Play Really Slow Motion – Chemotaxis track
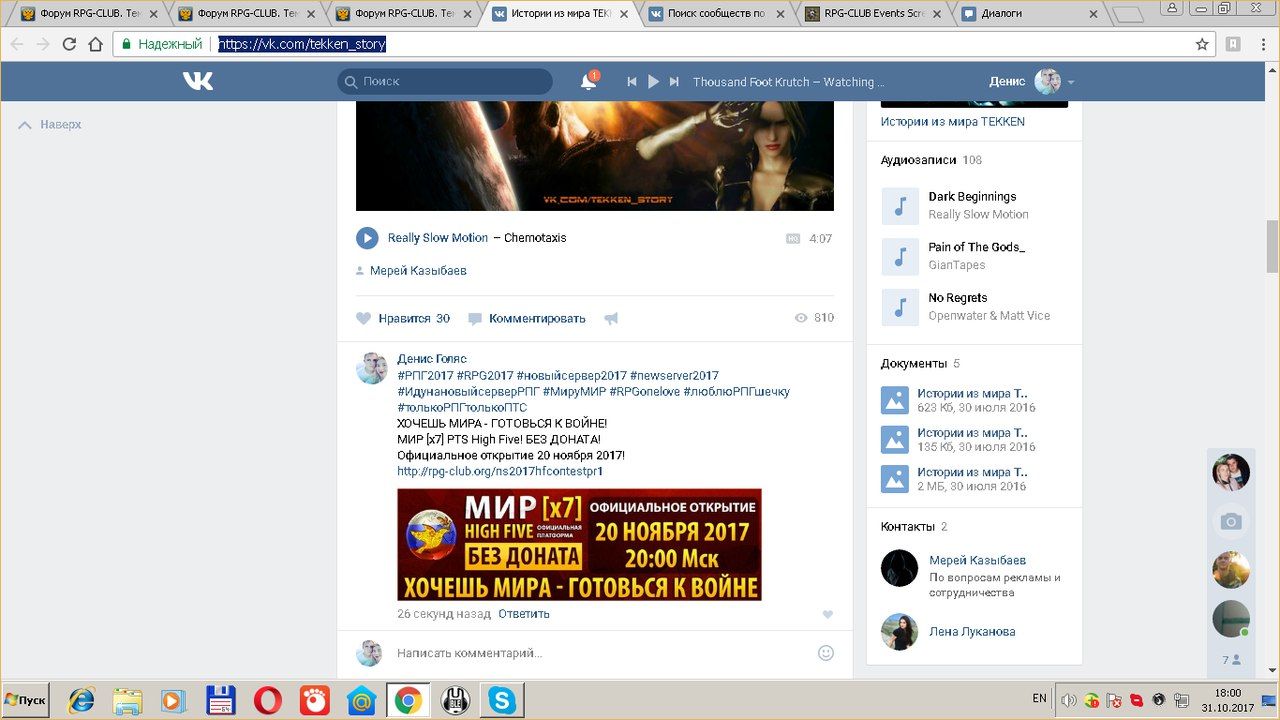Screen dimensions: 1280x720 367,238
